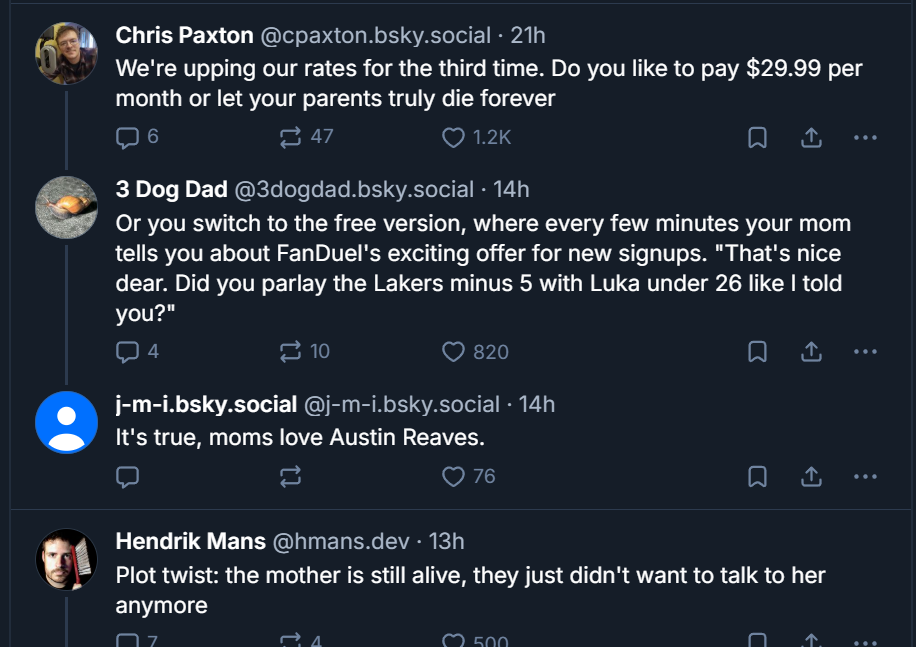
Task: Repost the Austin Reaves comment
Action: point(291,476)
